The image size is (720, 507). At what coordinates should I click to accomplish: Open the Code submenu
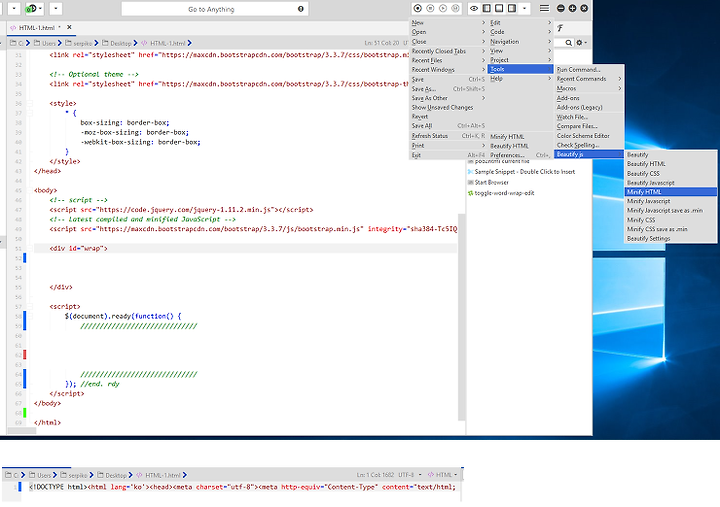tap(520, 32)
